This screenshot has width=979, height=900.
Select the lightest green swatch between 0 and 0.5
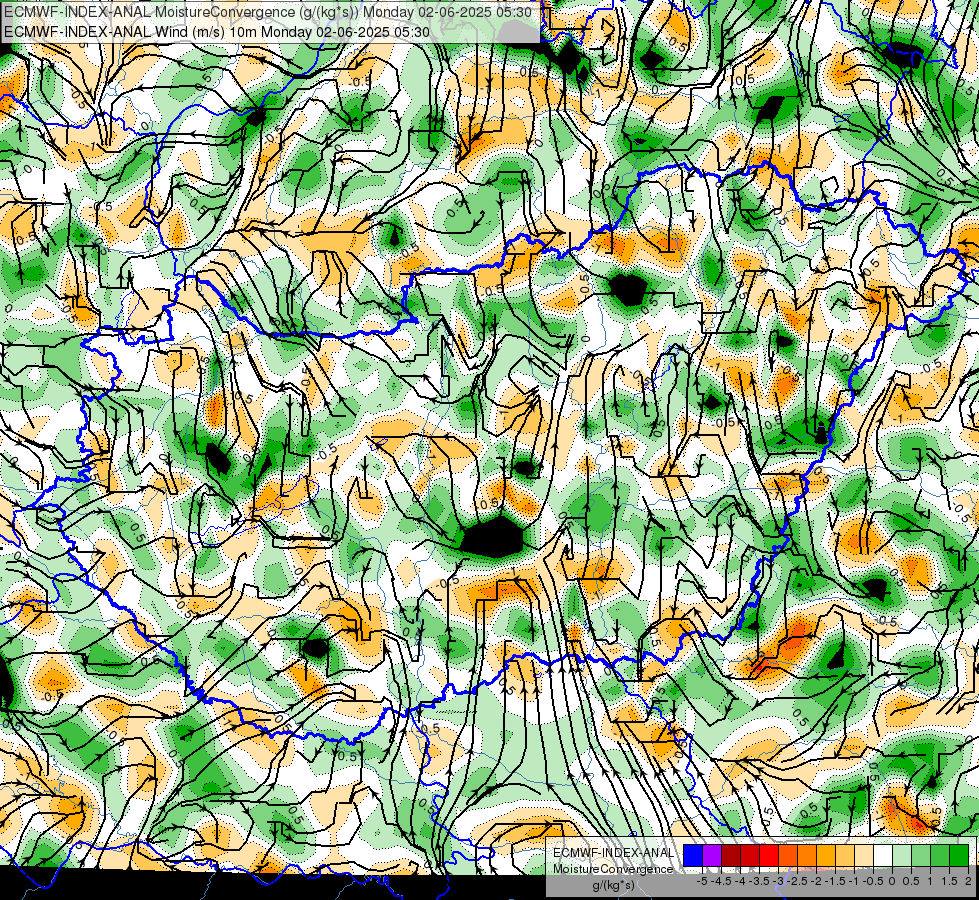tap(902, 856)
